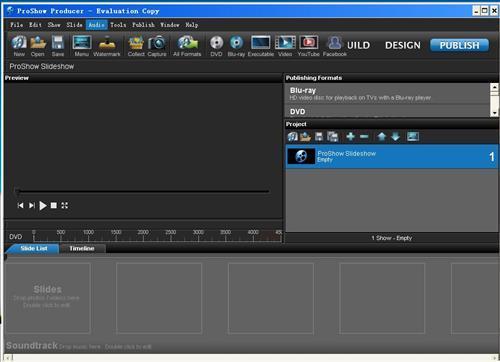Image resolution: width=500 pixels, height=362 pixels.
Task: Switch to the BUILD workspace
Action: pyautogui.click(x=358, y=45)
